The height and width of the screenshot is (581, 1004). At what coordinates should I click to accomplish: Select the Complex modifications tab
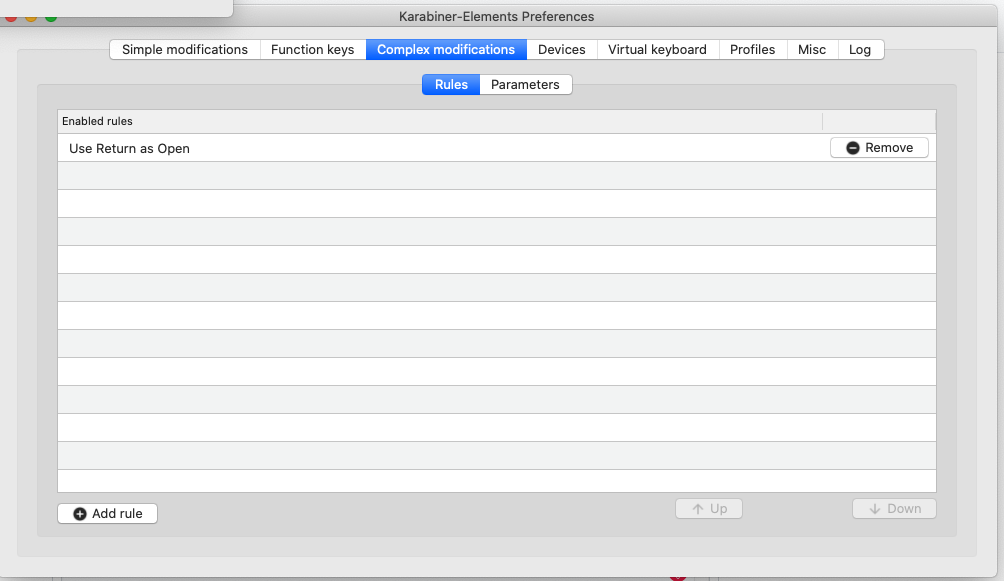[446, 49]
